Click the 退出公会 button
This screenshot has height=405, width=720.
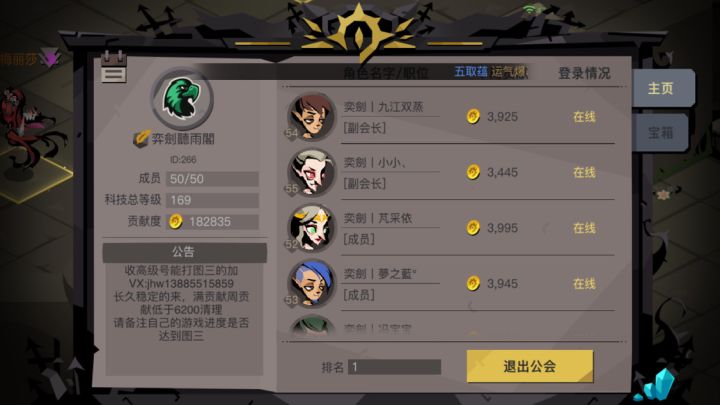click(x=530, y=366)
